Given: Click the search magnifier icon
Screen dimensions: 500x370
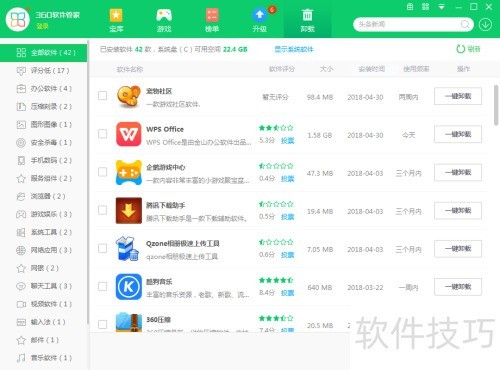Looking at the screenshot, I should pyautogui.click(x=465, y=24).
